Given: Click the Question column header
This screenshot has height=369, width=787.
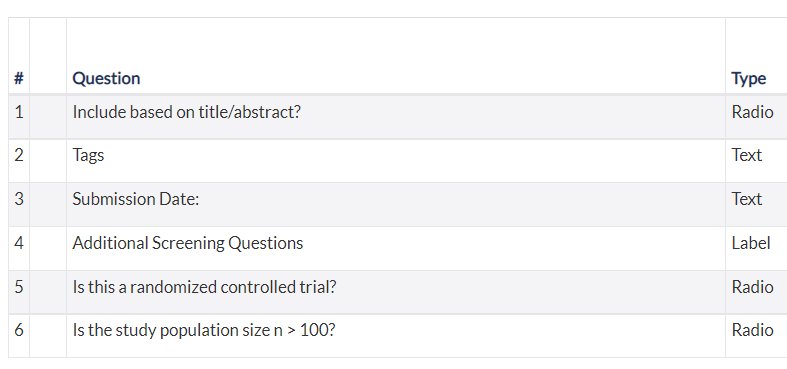Looking at the screenshot, I should point(106,78).
